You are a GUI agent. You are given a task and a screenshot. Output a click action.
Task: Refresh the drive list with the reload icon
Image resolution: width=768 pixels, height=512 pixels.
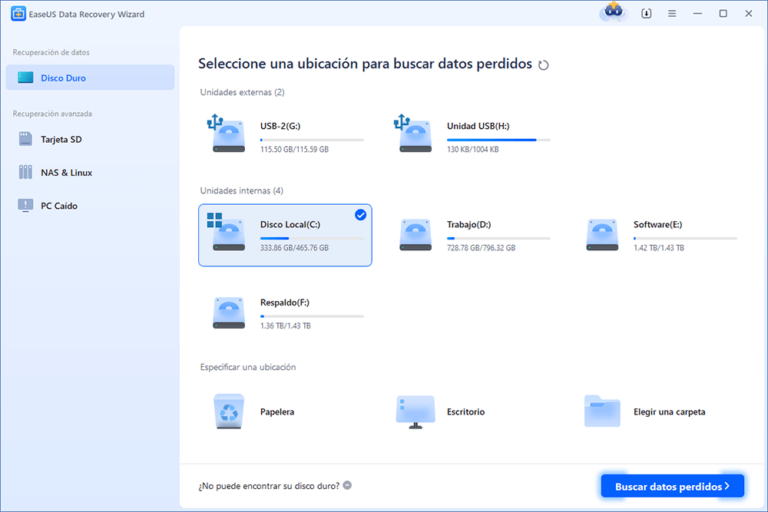(x=543, y=65)
